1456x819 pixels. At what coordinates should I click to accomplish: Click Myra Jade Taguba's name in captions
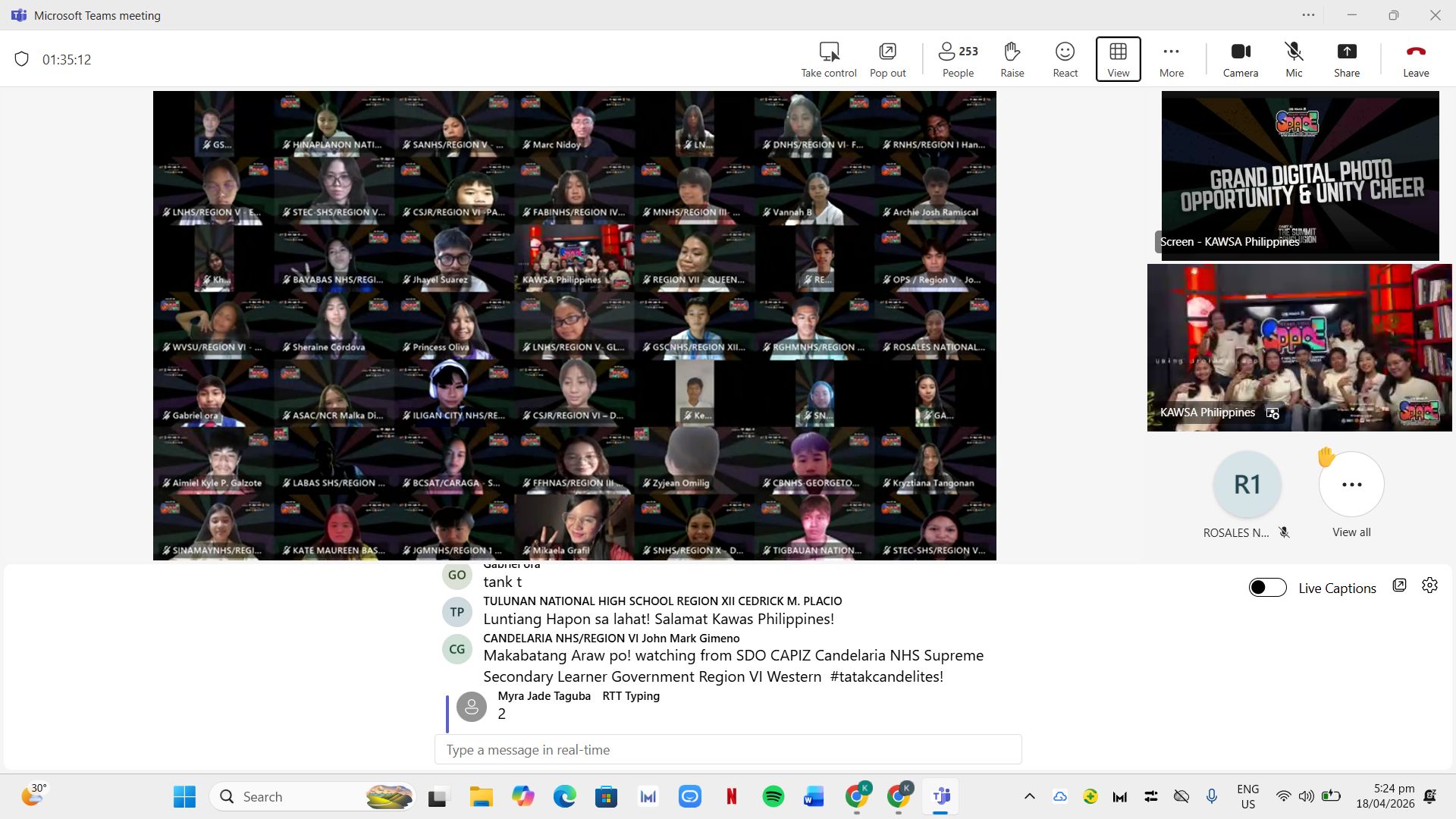544,696
